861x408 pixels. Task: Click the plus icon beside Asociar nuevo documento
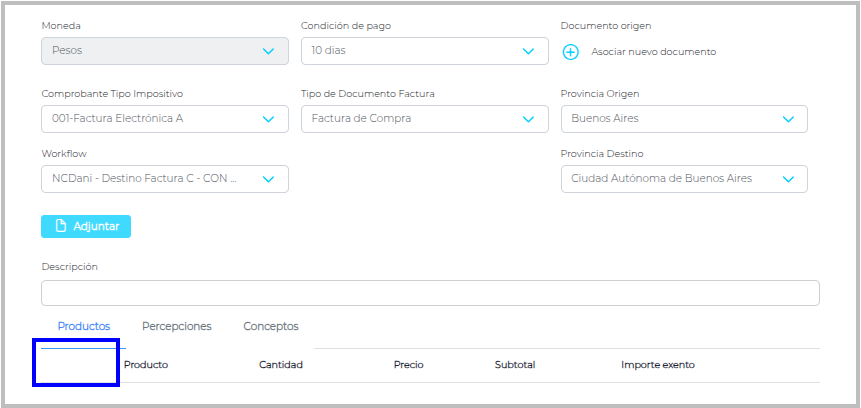point(571,52)
